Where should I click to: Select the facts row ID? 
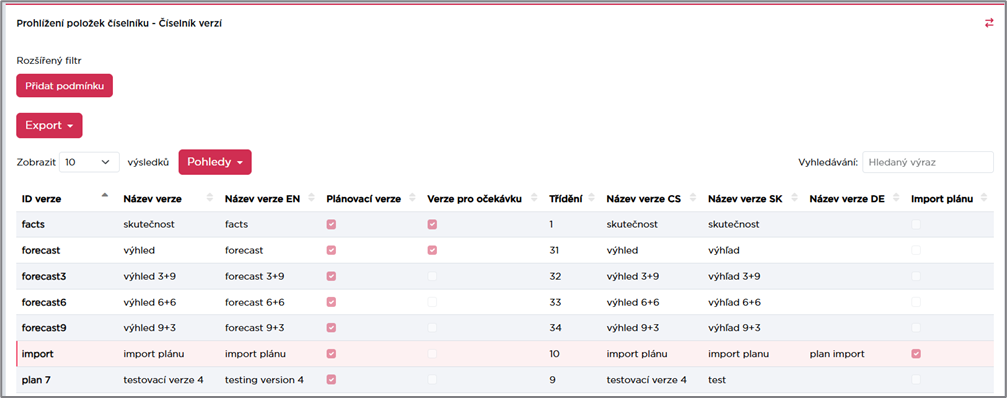(32, 225)
